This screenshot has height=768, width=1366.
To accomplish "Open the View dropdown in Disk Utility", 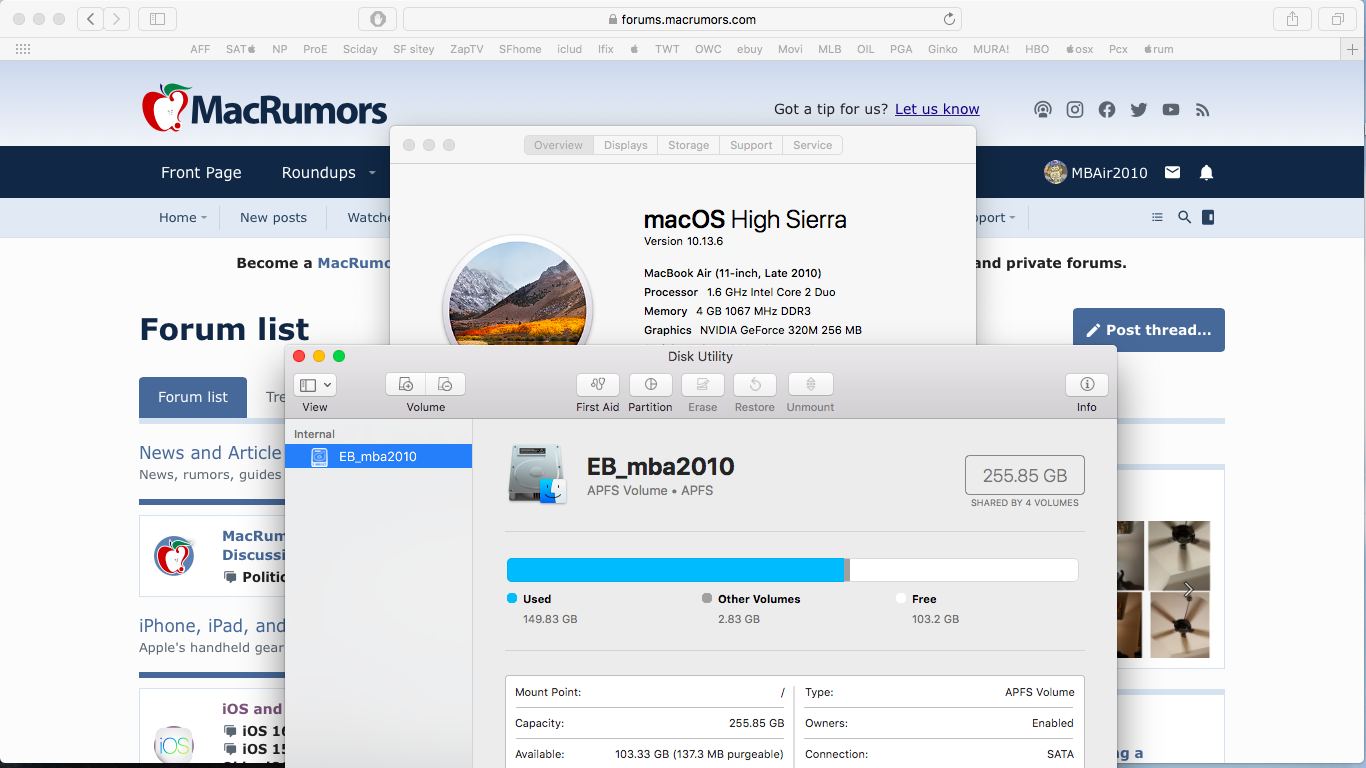I will pos(315,385).
